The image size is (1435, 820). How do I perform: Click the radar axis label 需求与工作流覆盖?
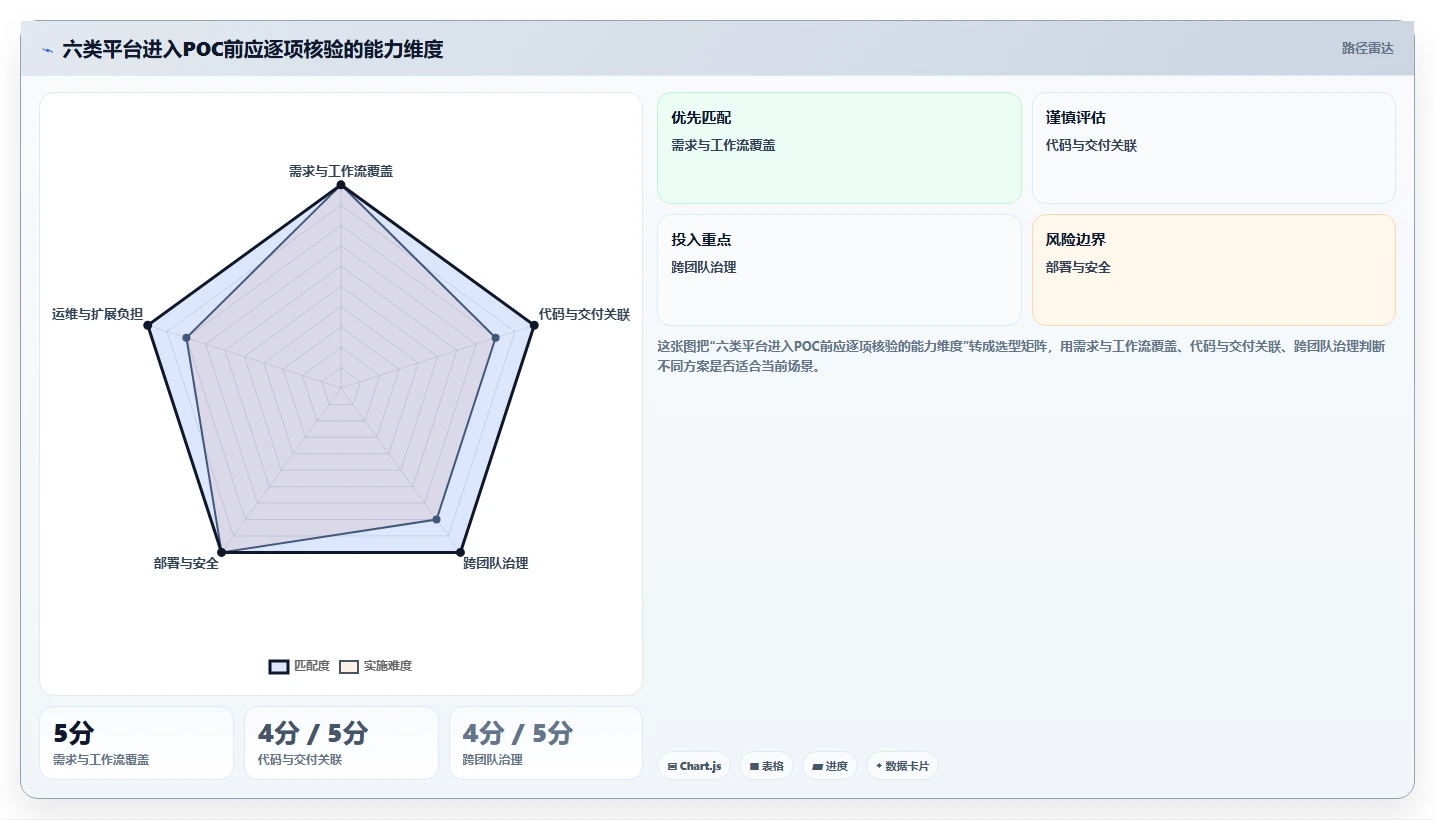tap(341, 171)
